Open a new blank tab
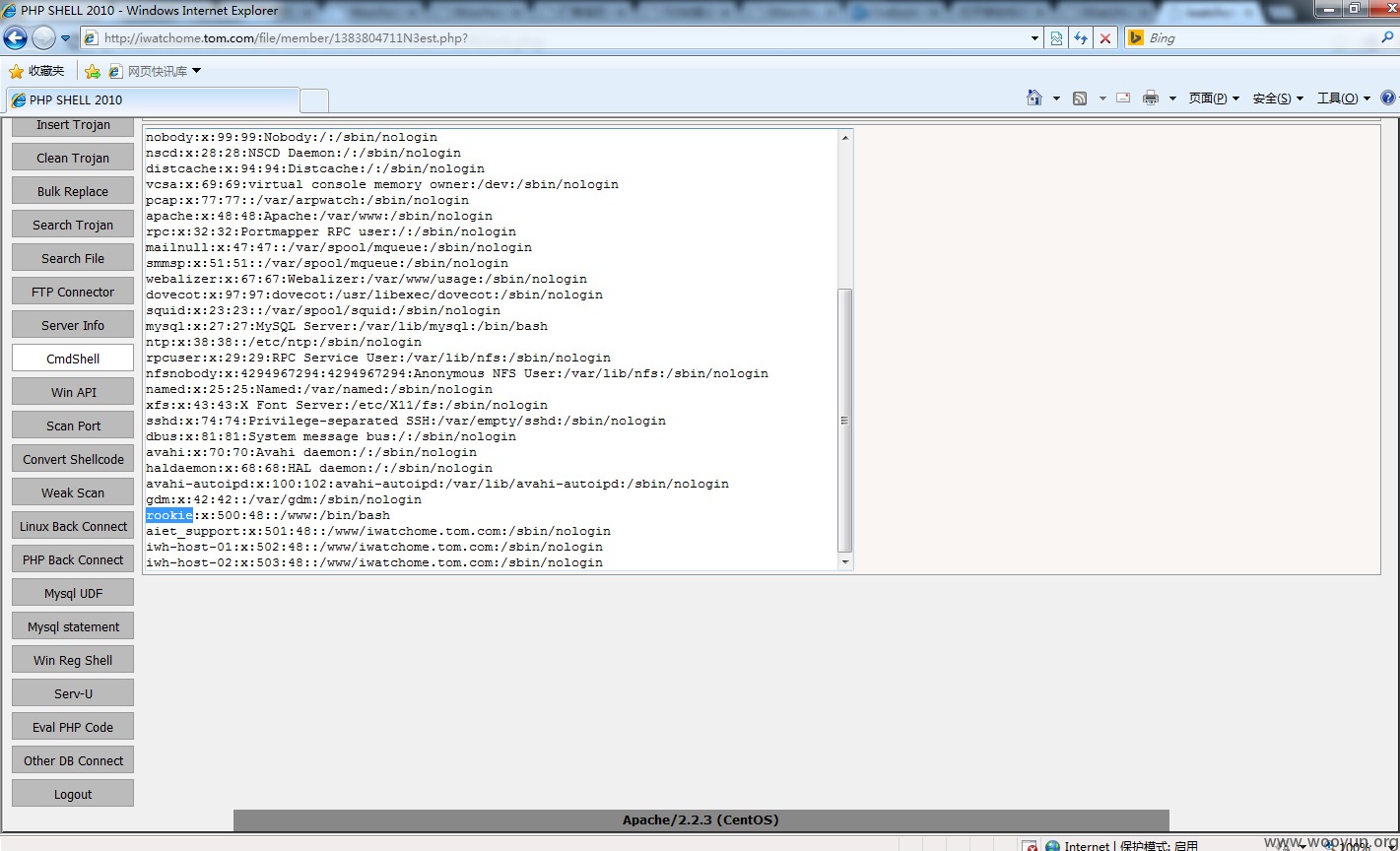This screenshot has height=851, width=1400. pos(313,100)
